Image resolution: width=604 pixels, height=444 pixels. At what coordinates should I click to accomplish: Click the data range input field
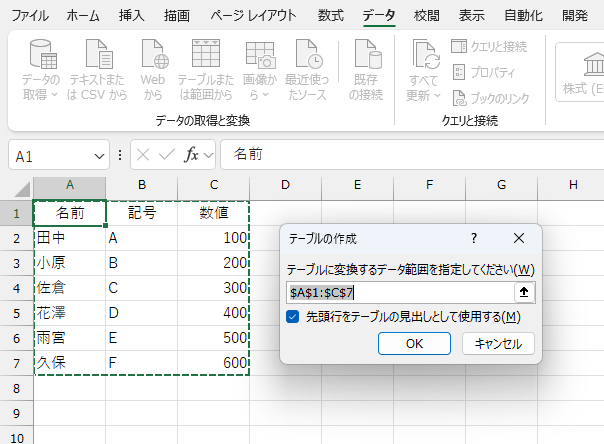(x=398, y=292)
